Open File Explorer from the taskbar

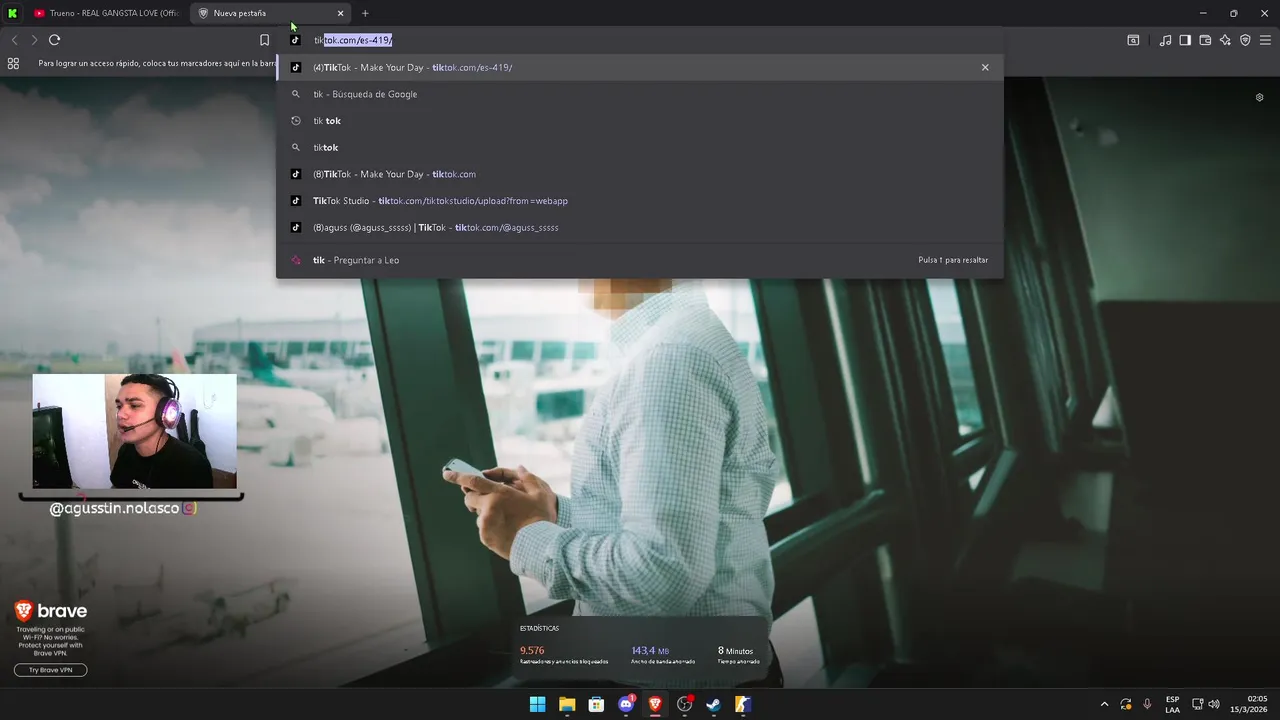tap(567, 704)
